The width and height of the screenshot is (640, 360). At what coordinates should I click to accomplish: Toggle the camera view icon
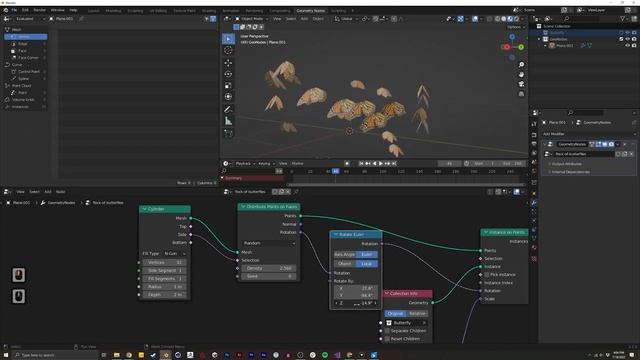[521, 84]
